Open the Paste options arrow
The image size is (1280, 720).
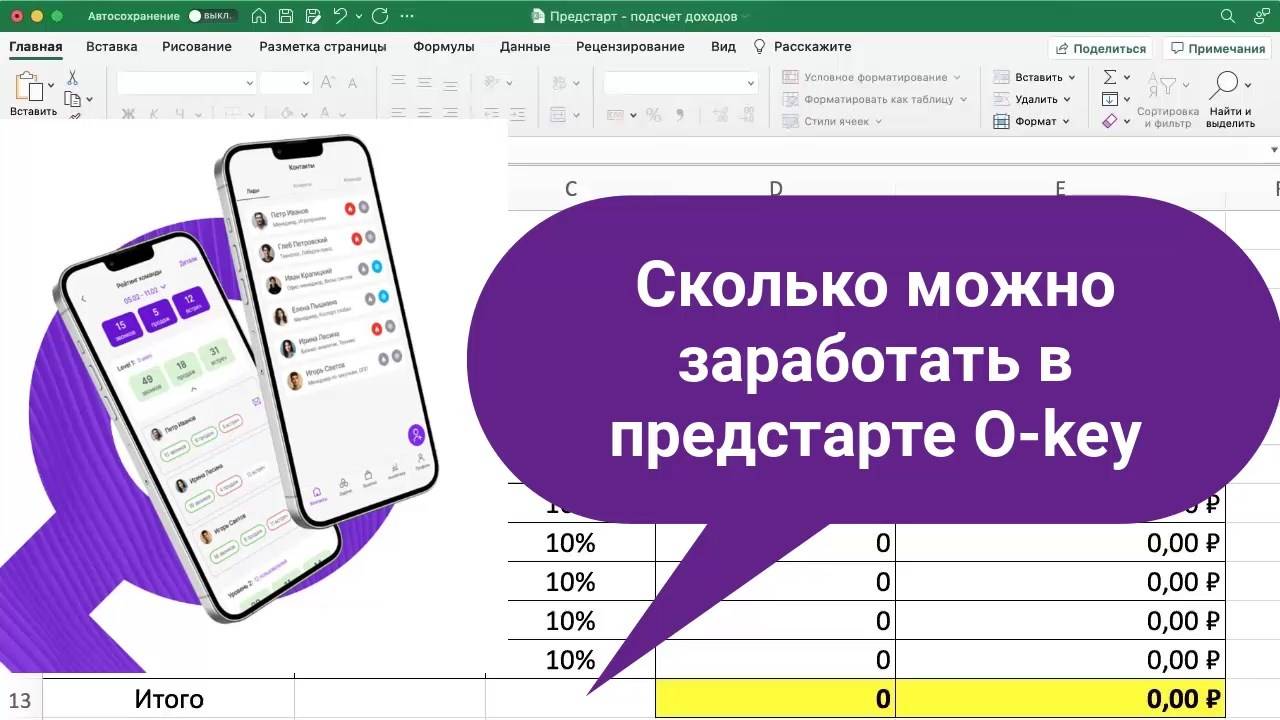[51, 85]
